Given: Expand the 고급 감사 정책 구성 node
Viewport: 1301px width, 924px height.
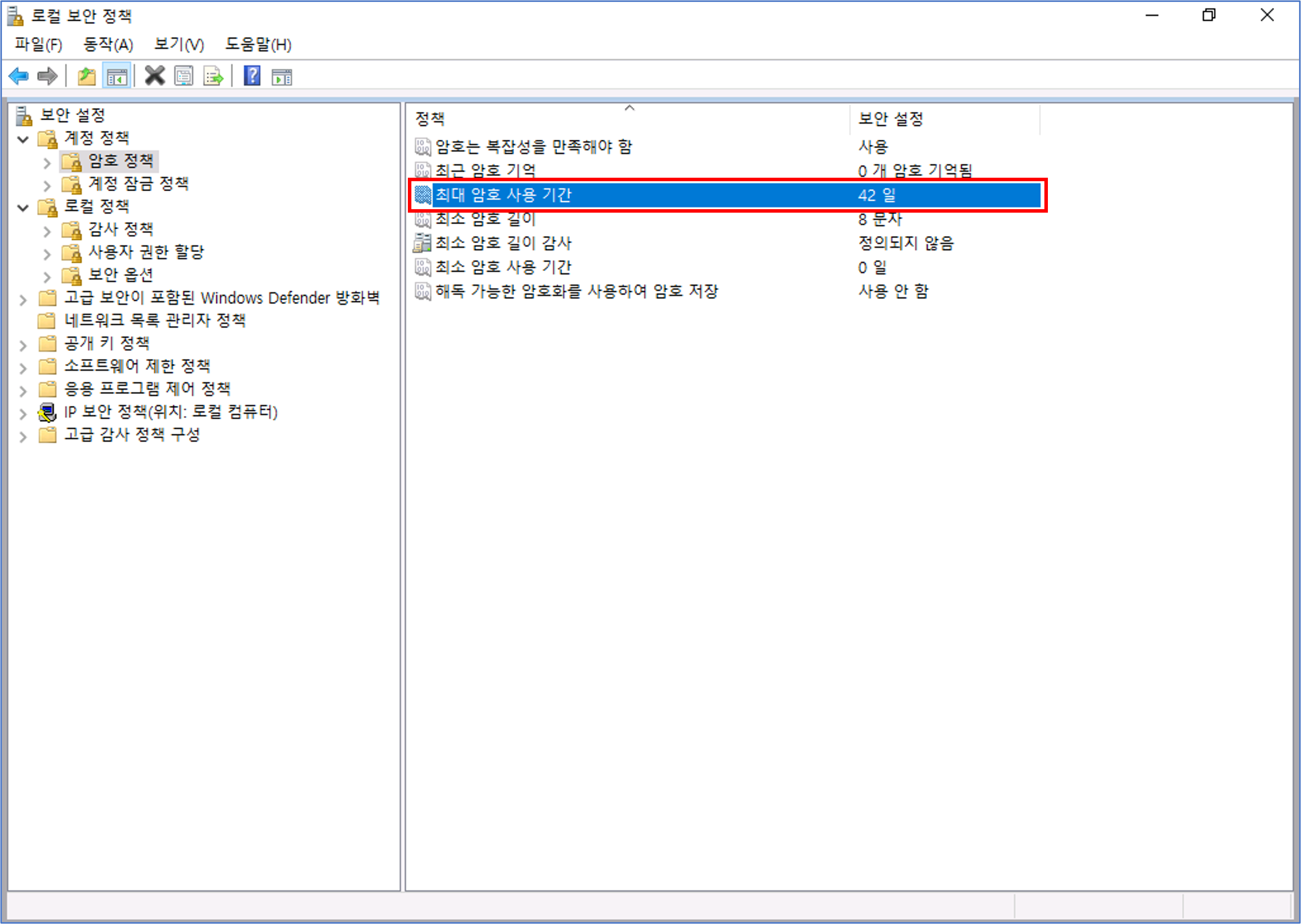Looking at the screenshot, I should pyautogui.click(x=23, y=436).
